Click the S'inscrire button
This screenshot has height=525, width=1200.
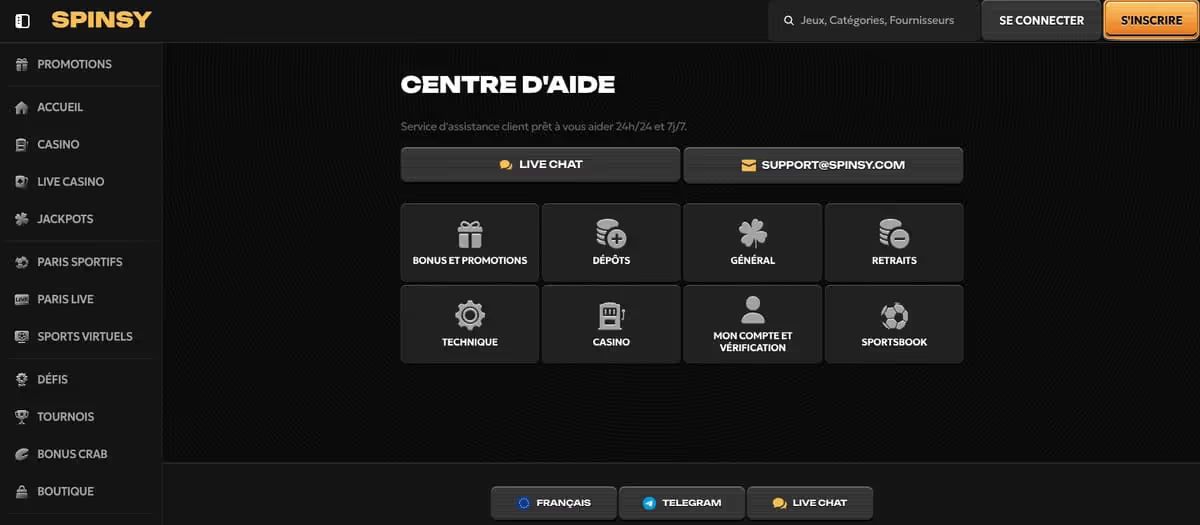(1151, 20)
